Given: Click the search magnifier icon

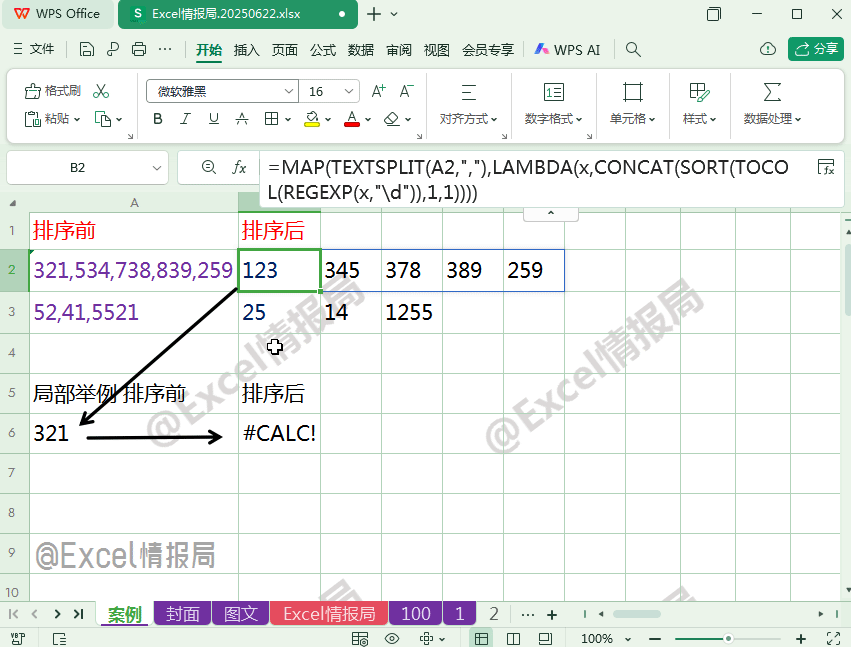Looking at the screenshot, I should tap(633, 49).
